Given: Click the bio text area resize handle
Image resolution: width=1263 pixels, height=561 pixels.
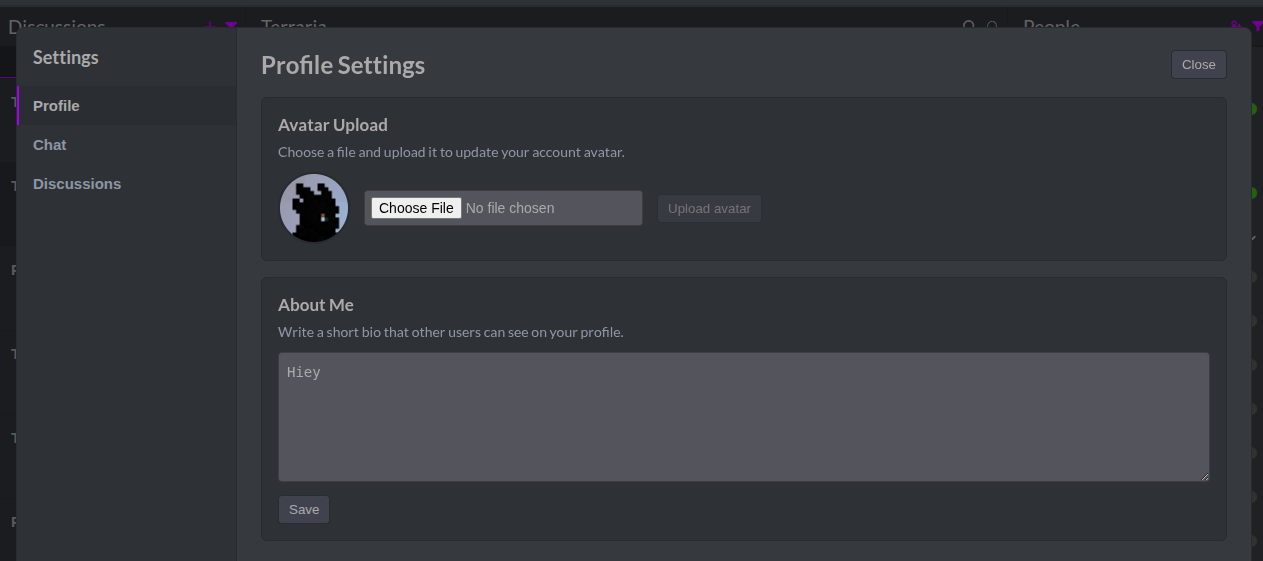Looking at the screenshot, I should coord(1204,476).
